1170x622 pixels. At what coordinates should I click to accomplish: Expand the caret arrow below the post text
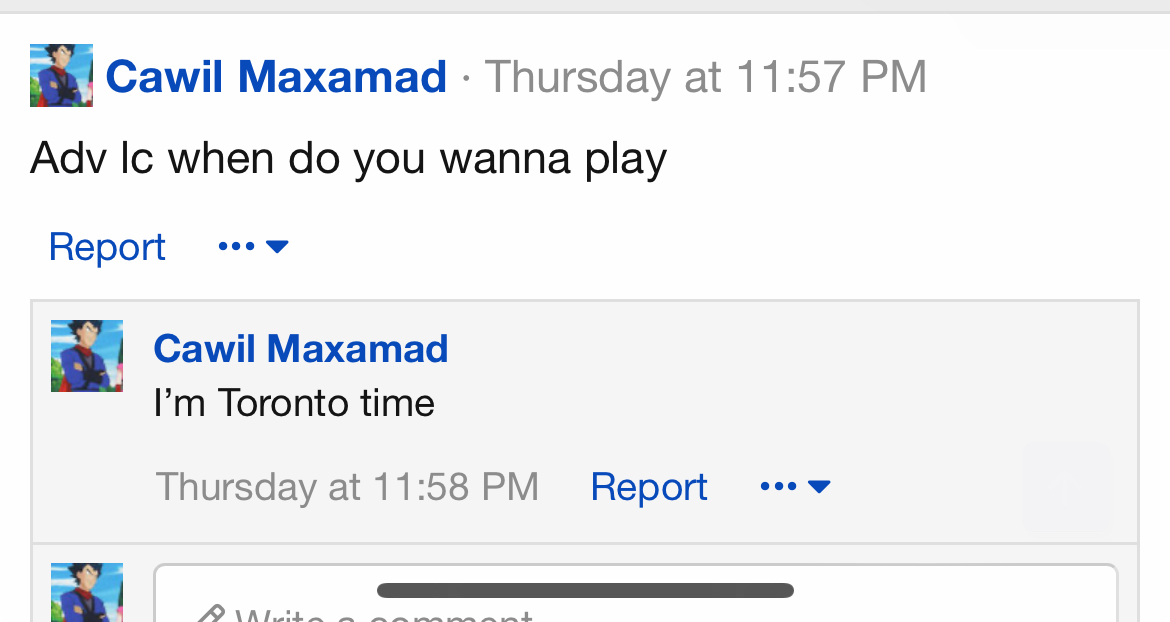(278, 246)
